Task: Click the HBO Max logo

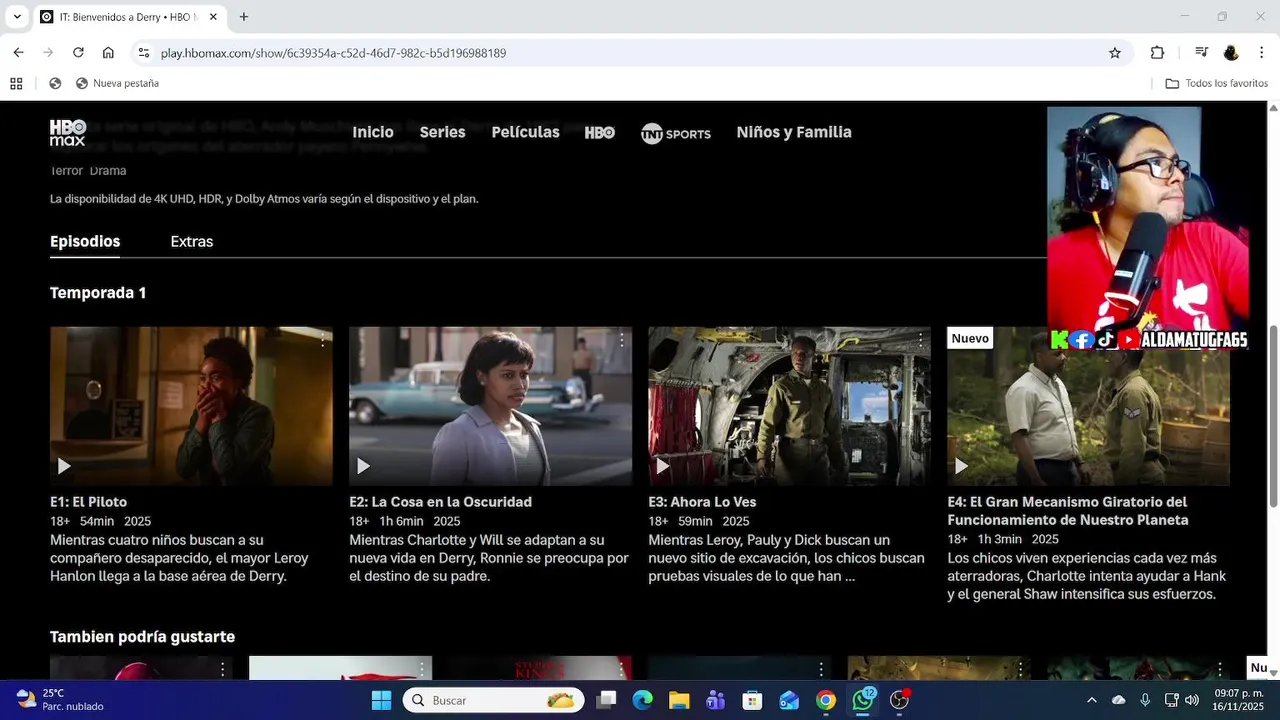Action: pos(68,133)
